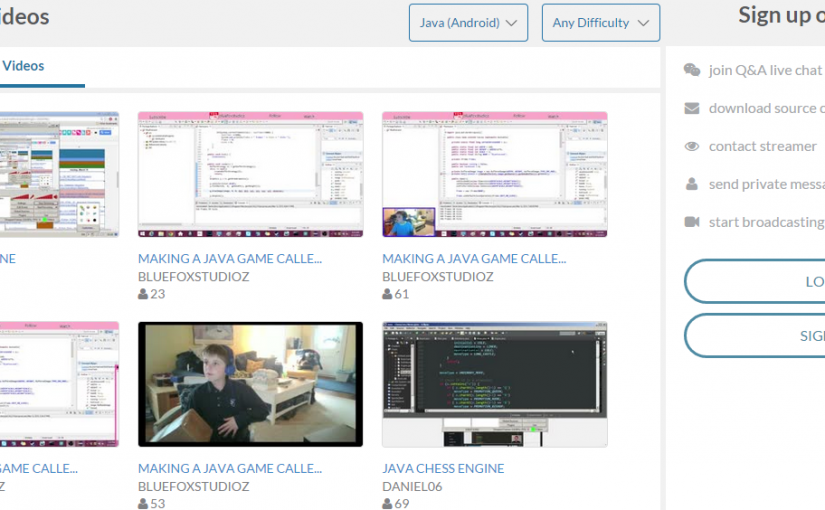Click the outlined SIG sign-up button
This screenshot has height=510, width=825.
click(754, 336)
